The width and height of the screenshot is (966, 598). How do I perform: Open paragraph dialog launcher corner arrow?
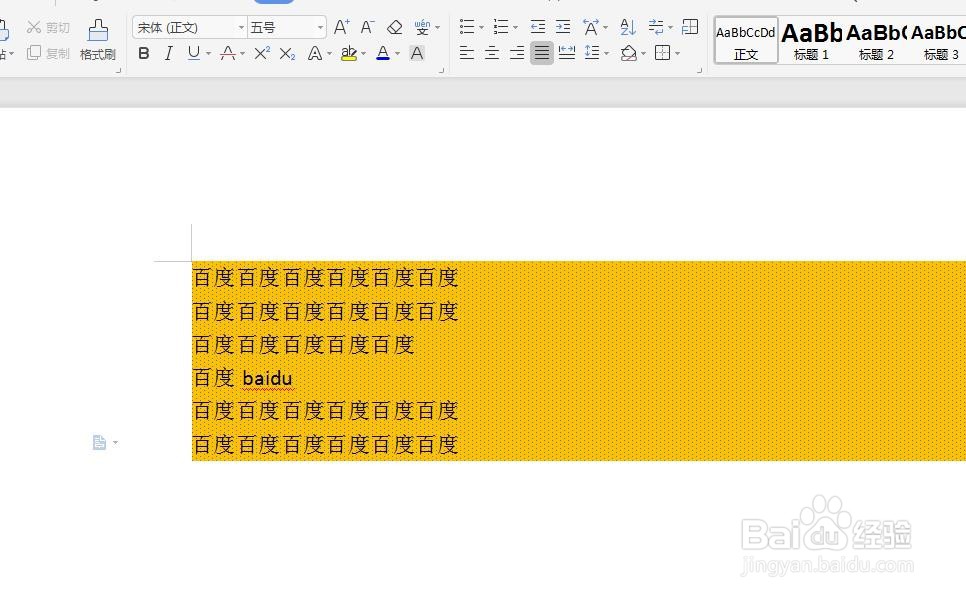click(x=699, y=71)
